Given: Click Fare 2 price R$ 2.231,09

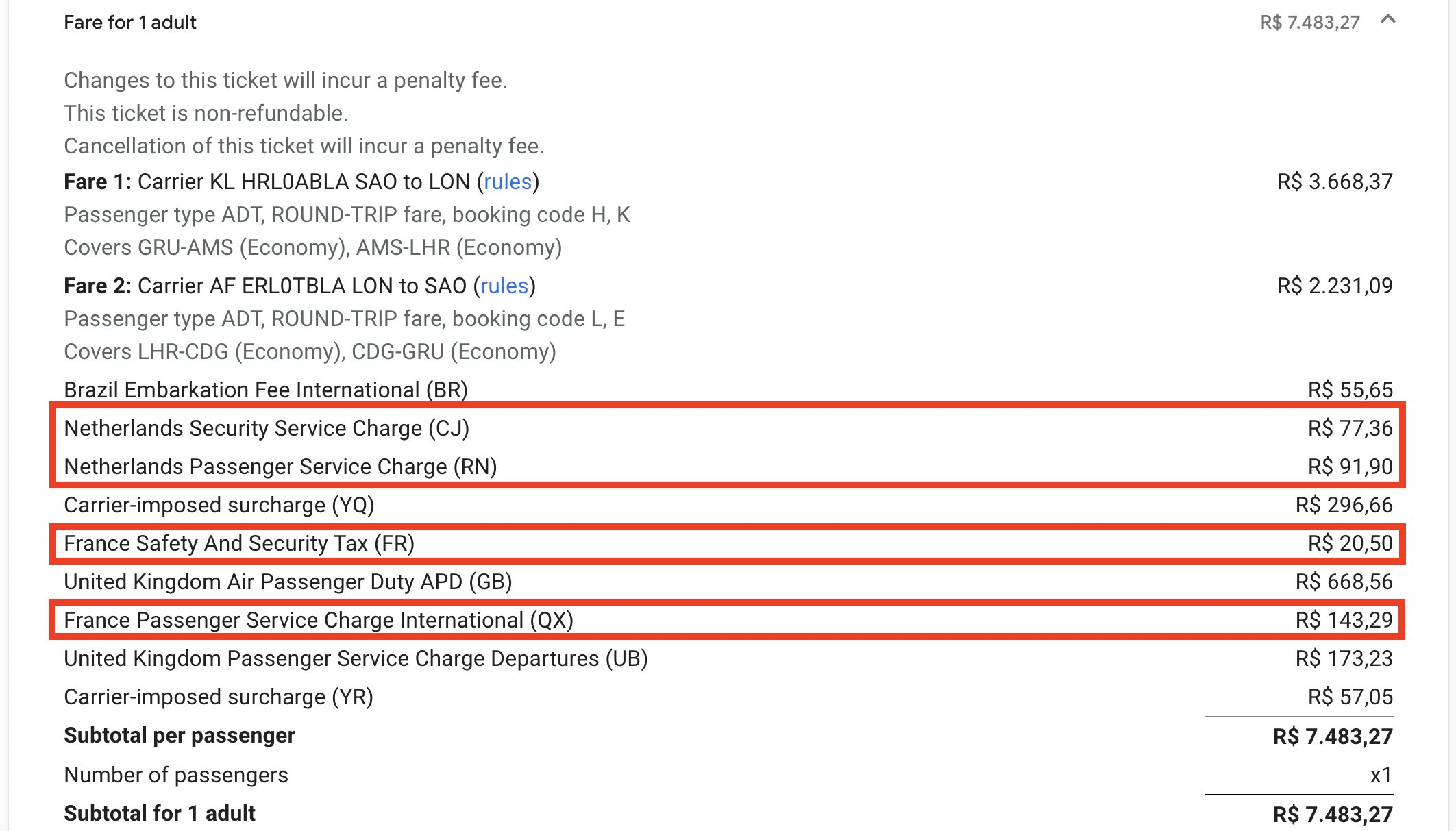Looking at the screenshot, I should 1335,286.
